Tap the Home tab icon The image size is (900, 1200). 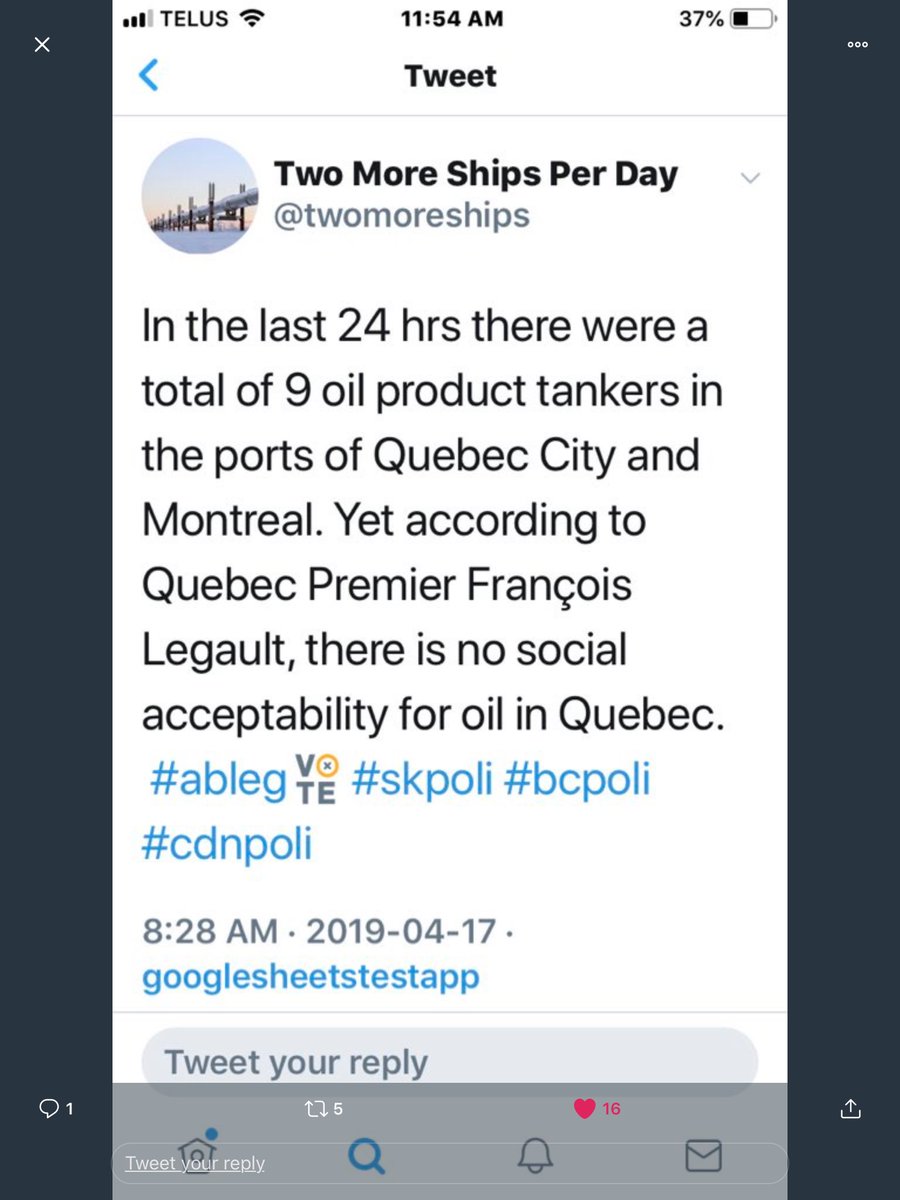[197, 1153]
